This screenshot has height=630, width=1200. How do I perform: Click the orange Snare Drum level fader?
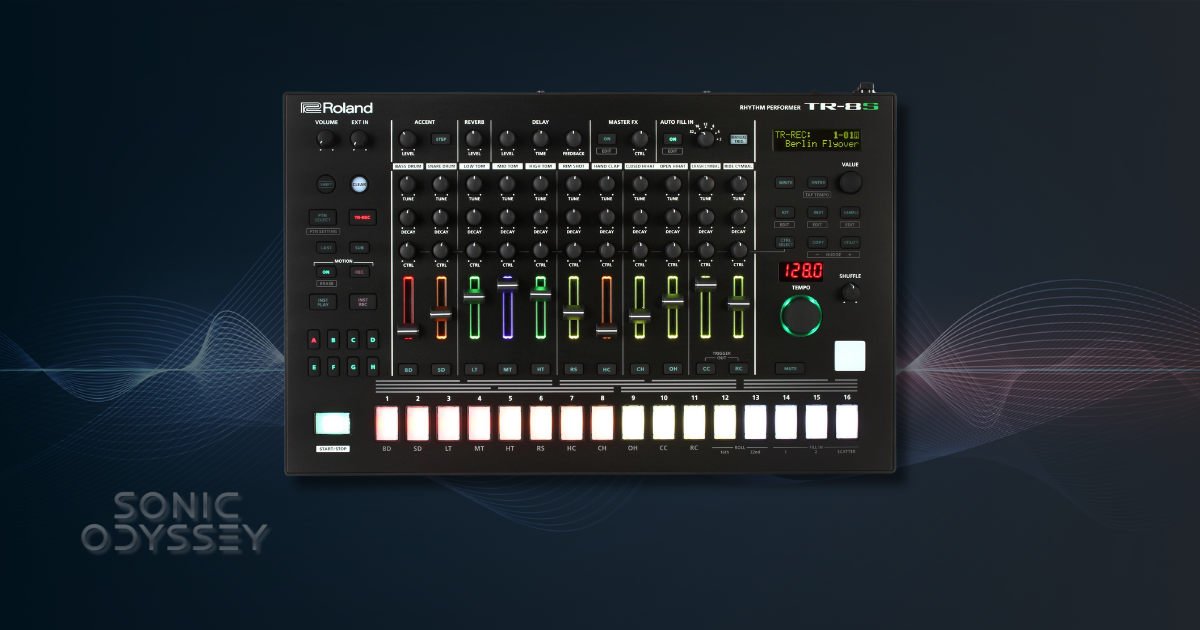click(440, 309)
